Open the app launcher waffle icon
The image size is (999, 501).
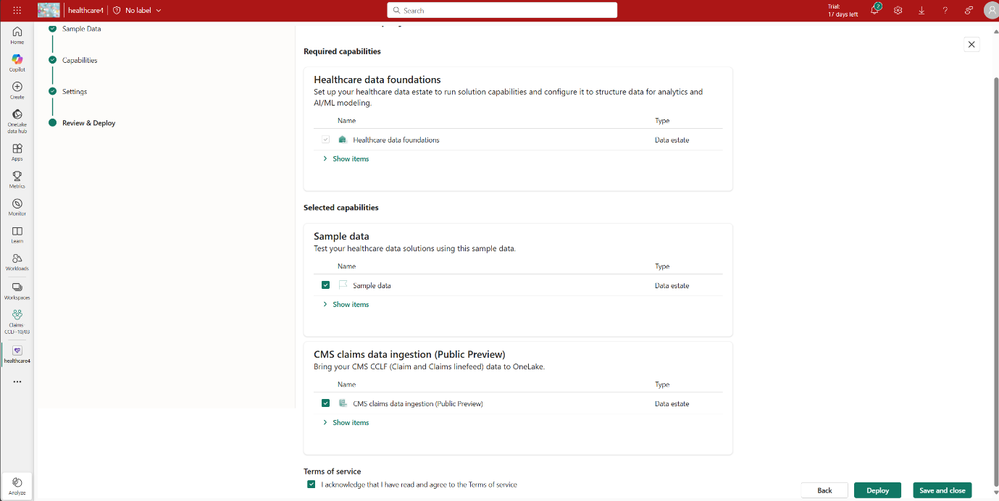[x=17, y=10]
